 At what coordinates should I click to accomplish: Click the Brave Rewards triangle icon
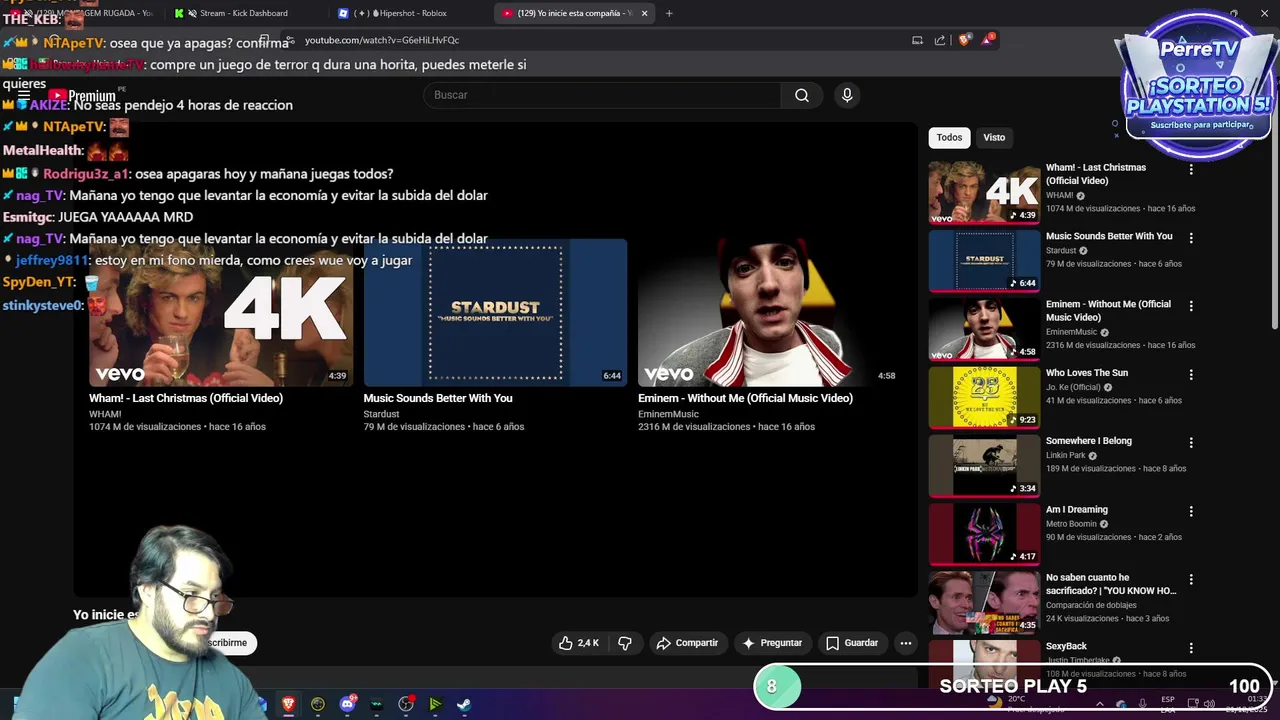(x=988, y=40)
